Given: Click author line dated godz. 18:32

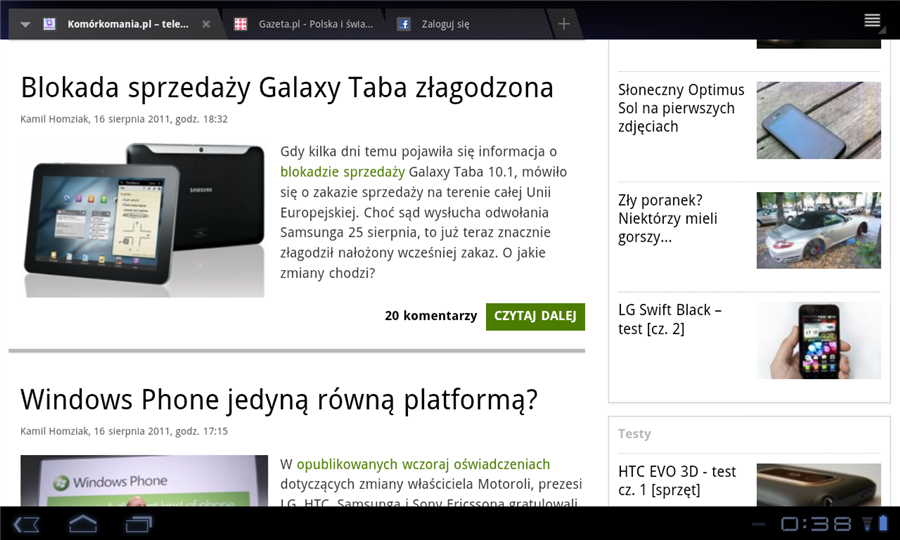Looking at the screenshot, I should point(124,119).
